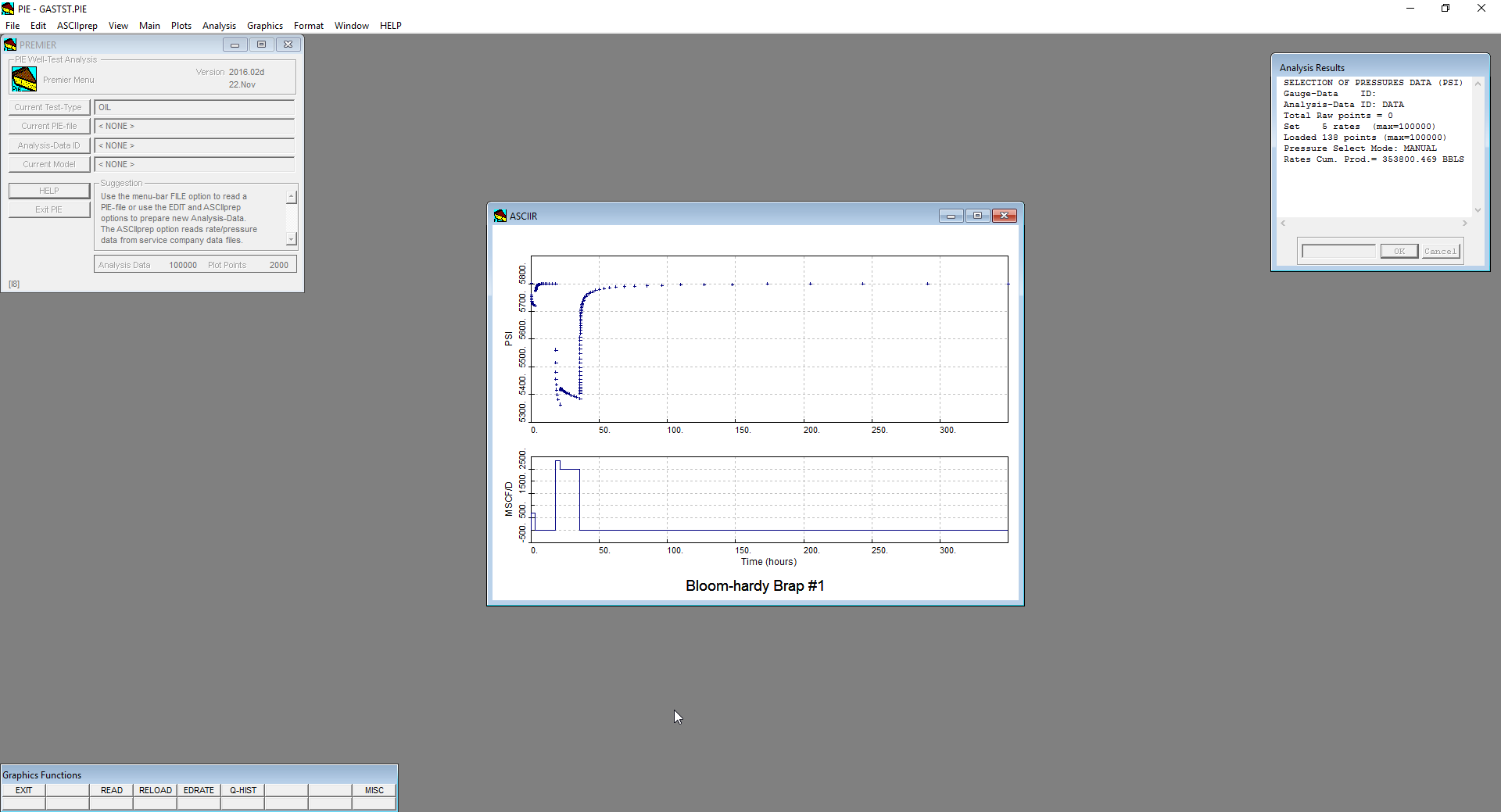Maximize the ASCIIR plot window
Screen dimensions: 1501x812
click(x=977, y=216)
